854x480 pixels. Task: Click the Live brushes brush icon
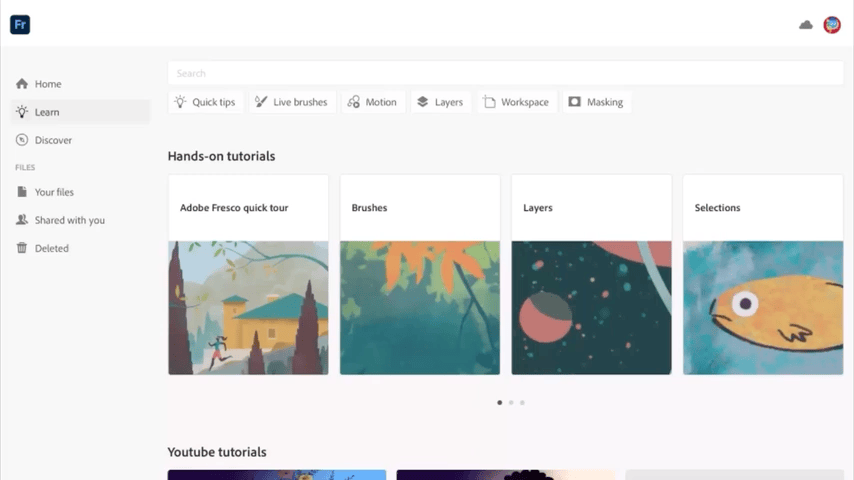(x=261, y=102)
